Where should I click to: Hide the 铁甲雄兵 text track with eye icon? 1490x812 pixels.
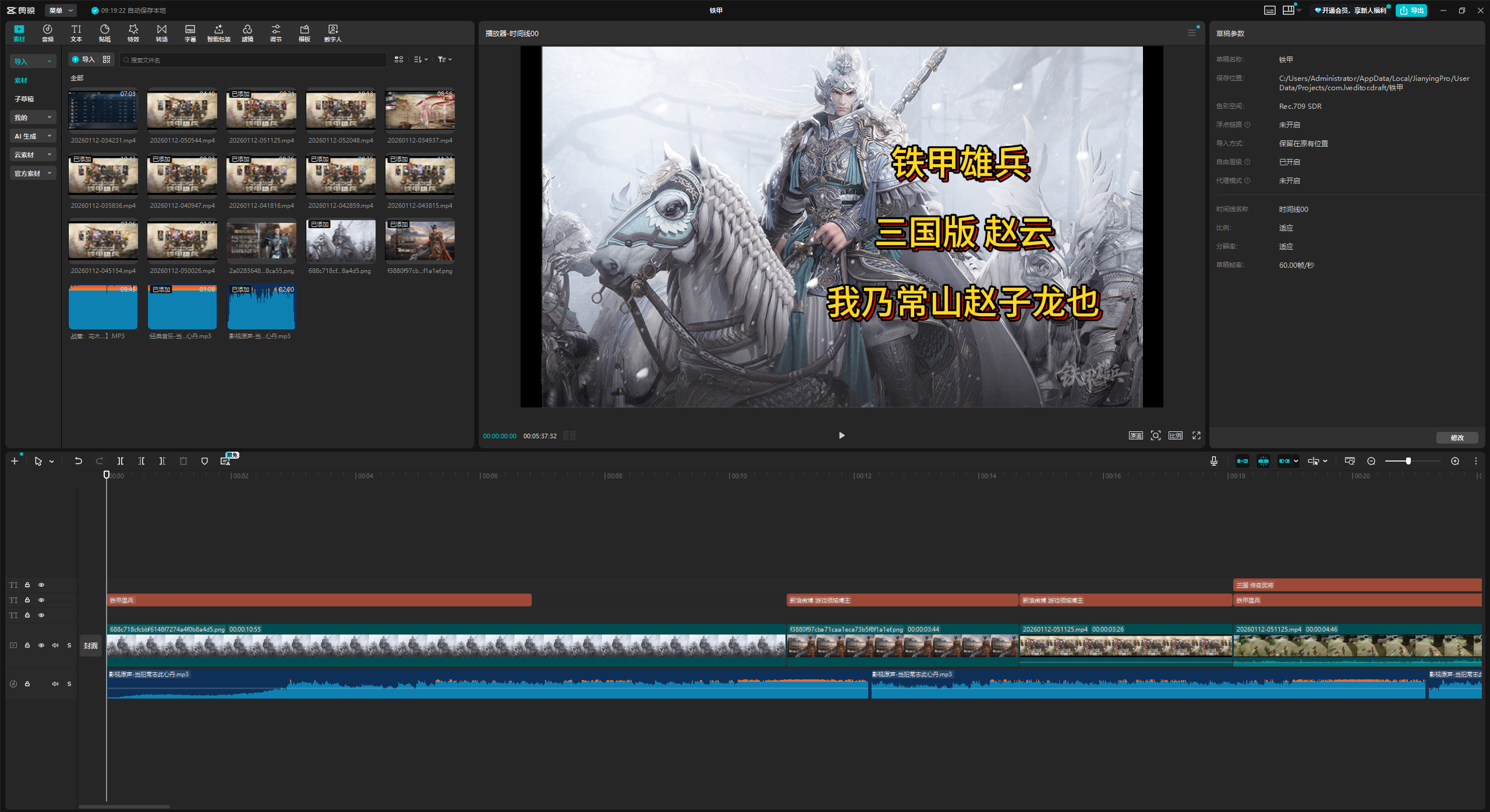point(41,600)
